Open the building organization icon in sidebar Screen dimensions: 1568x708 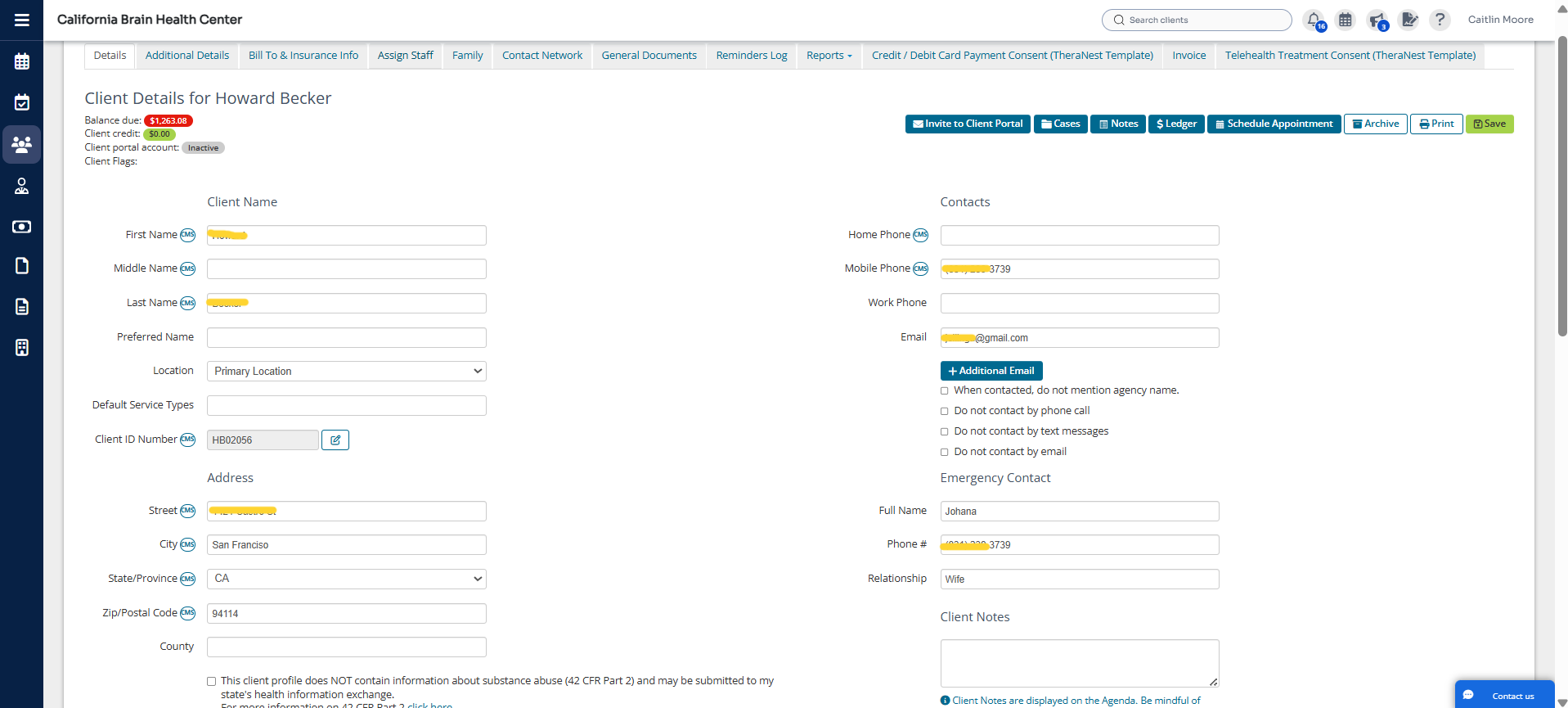pyautogui.click(x=22, y=348)
